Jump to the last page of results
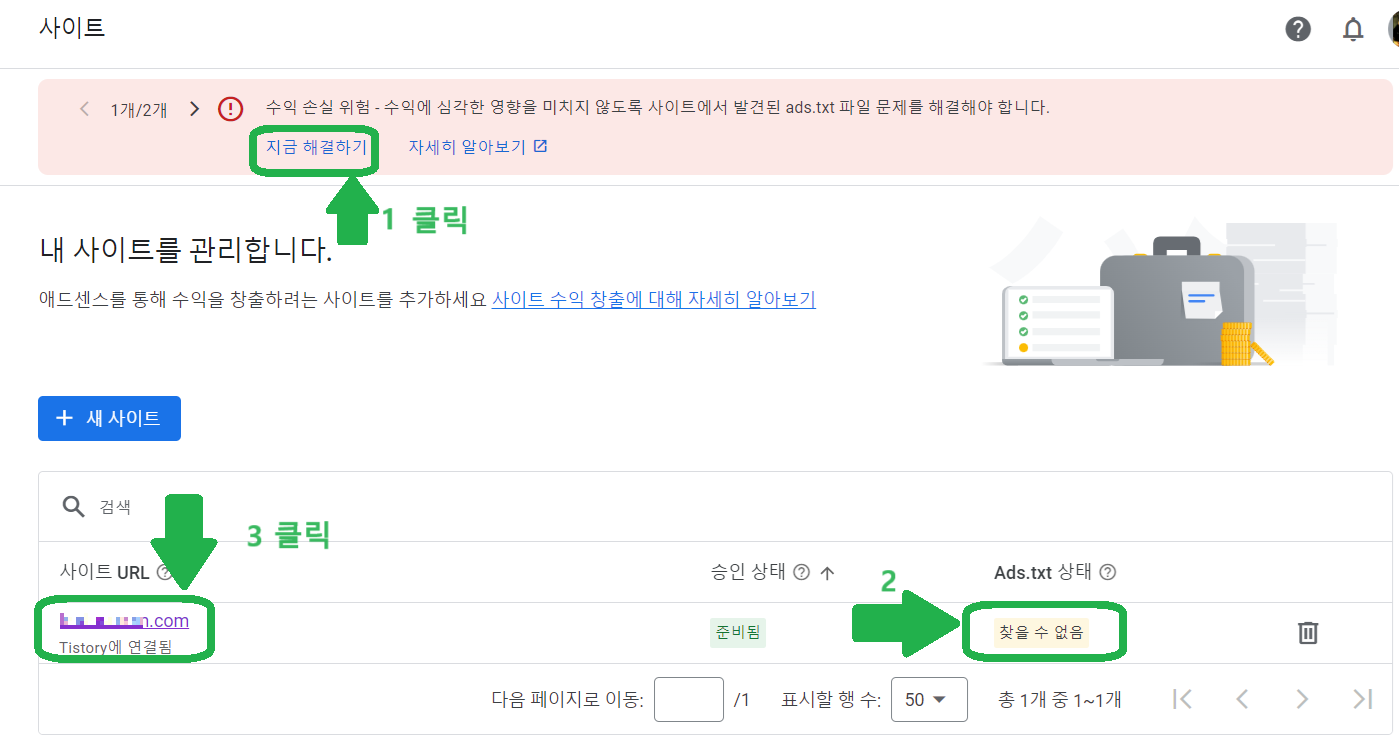 (x=1362, y=699)
